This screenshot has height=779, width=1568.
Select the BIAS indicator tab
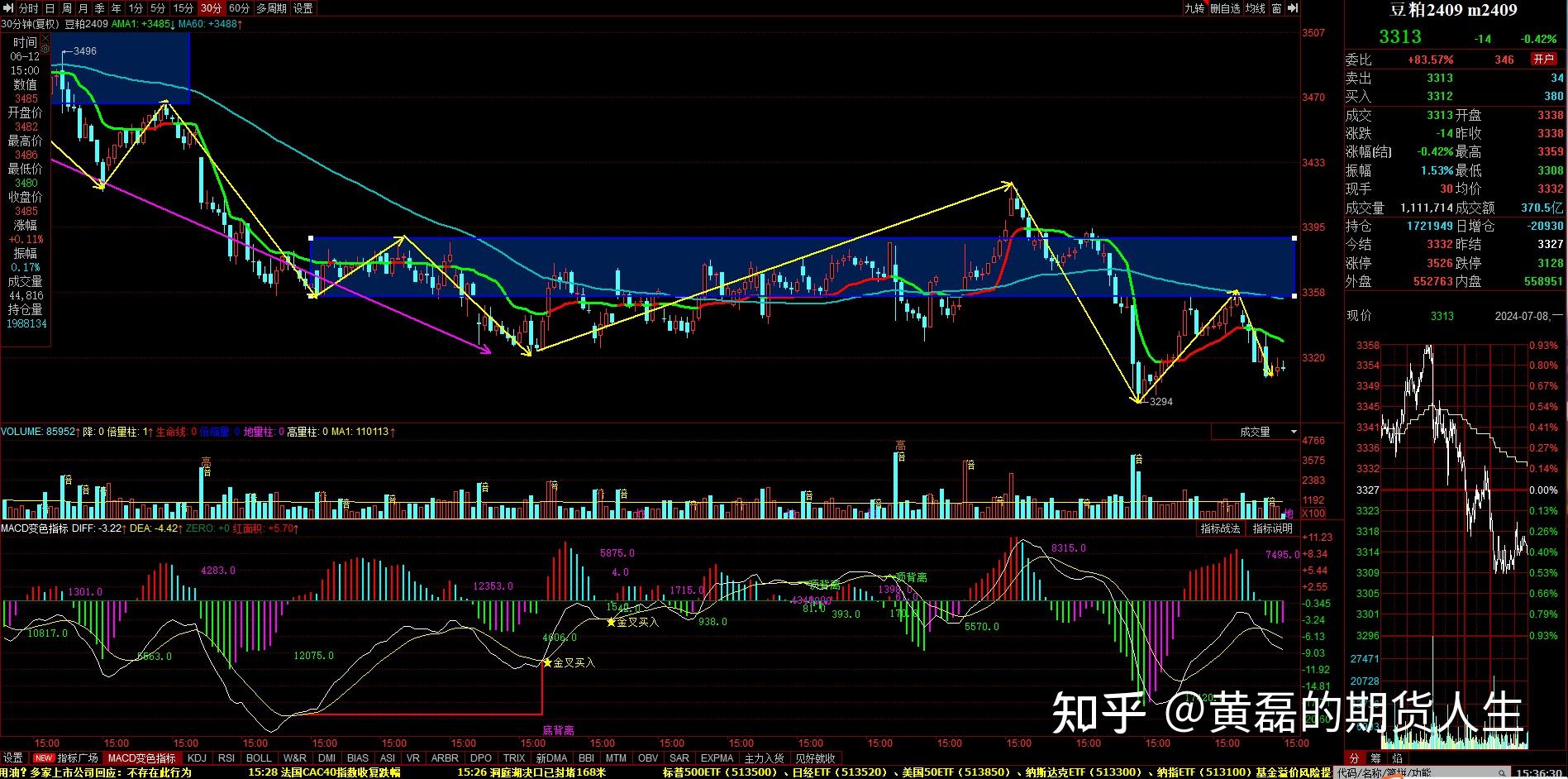[358, 757]
